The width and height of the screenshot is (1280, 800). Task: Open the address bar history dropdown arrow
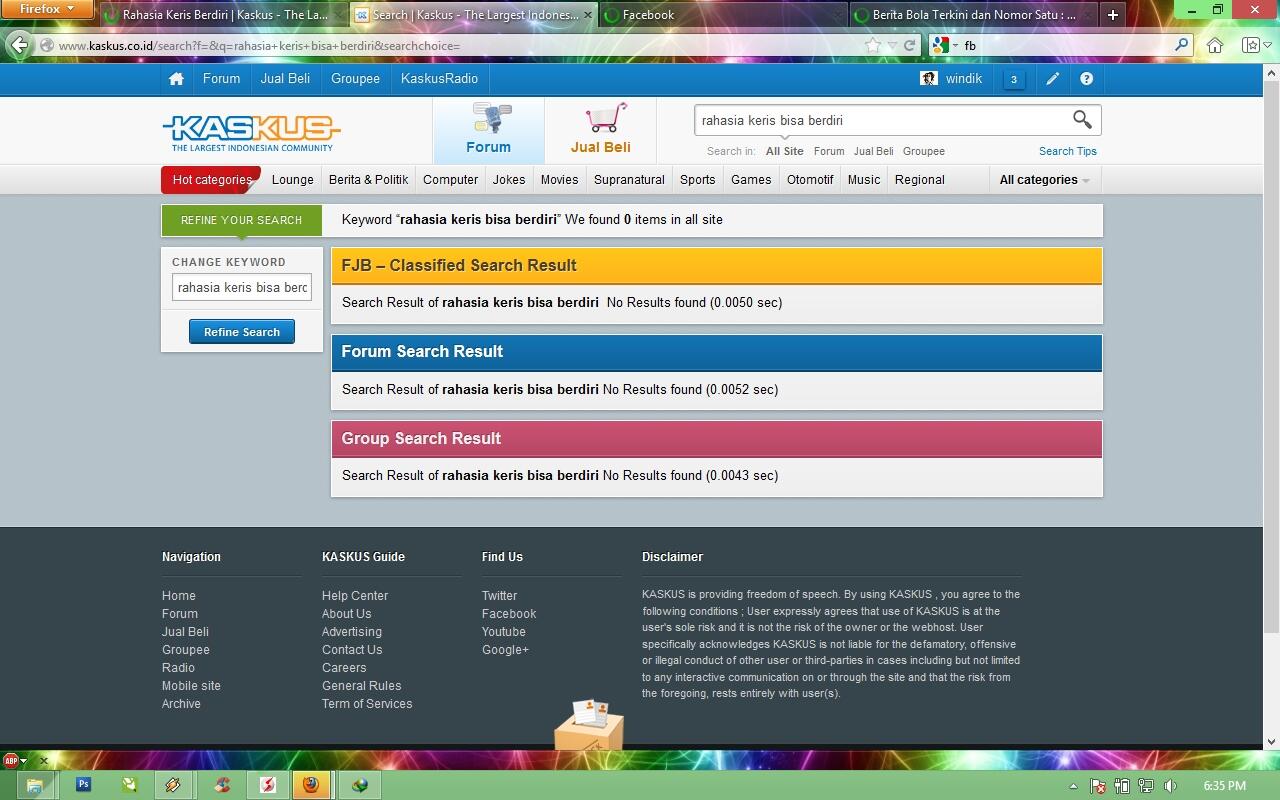point(891,45)
